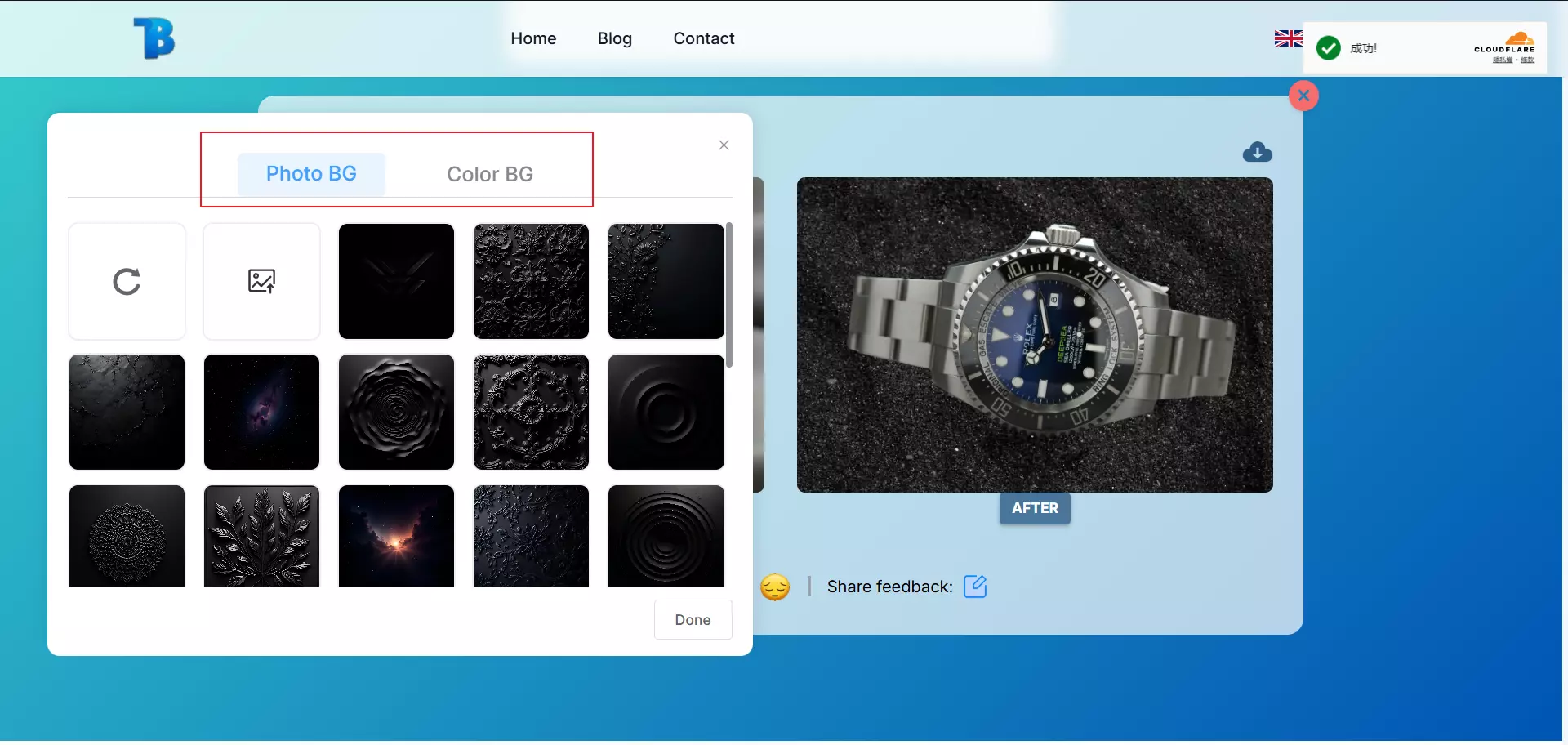Choose the black ripple circles background
The image size is (1568, 745).
pos(666,536)
